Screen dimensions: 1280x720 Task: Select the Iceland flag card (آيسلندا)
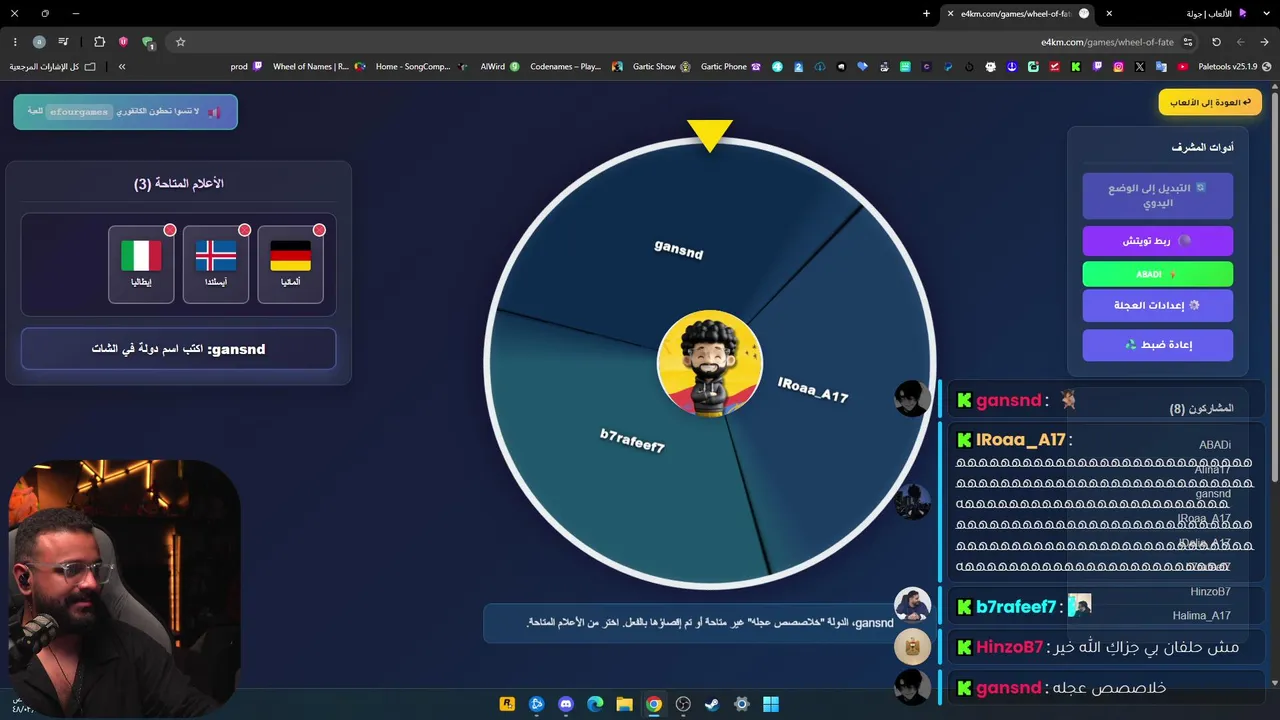(x=216, y=264)
